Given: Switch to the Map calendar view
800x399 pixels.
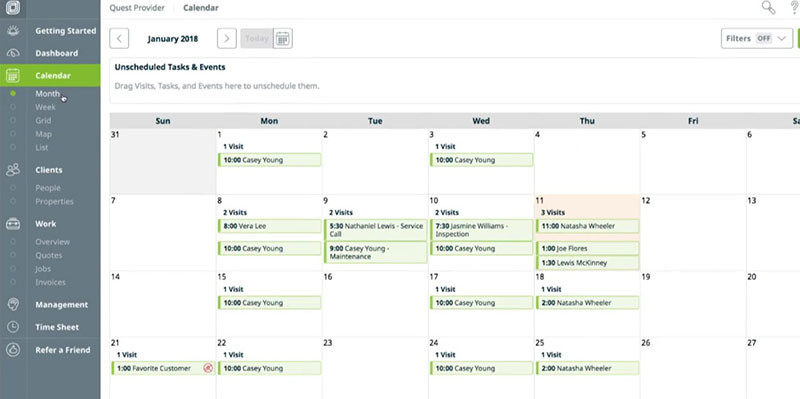Looking at the screenshot, I should (43, 134).
